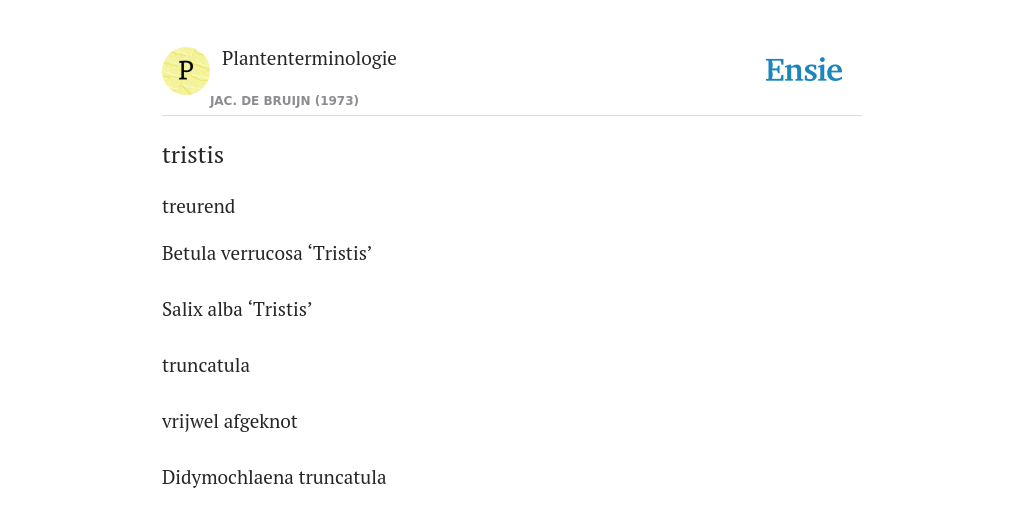The width and height of the screenshot is (1024, 512).
Task: Click the yellow P avatar icon
Action: click(x=185, y=71)
